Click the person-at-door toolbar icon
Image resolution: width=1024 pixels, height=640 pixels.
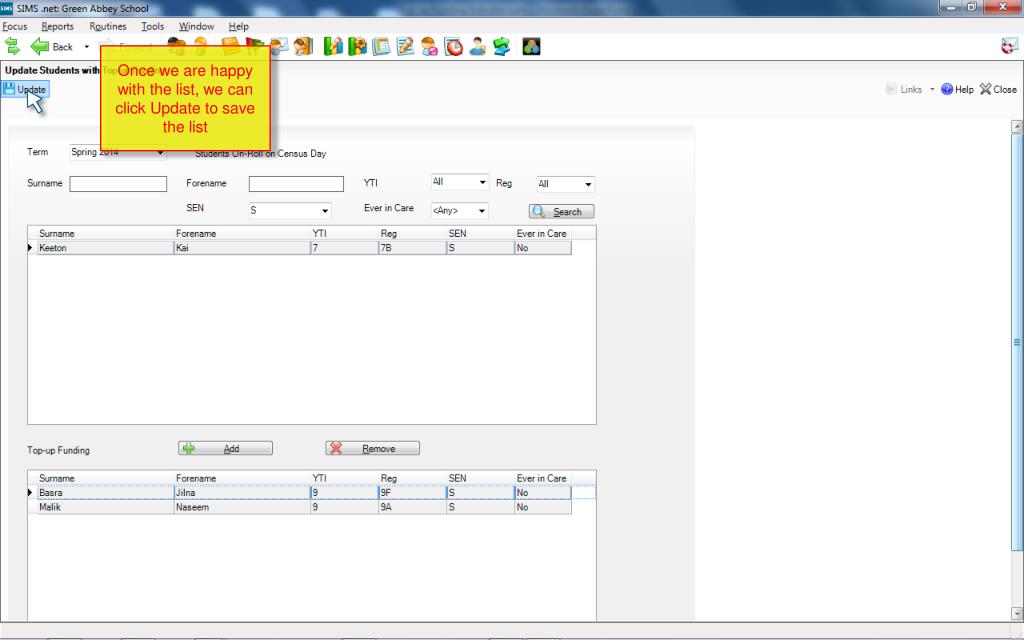click(302, 46)
